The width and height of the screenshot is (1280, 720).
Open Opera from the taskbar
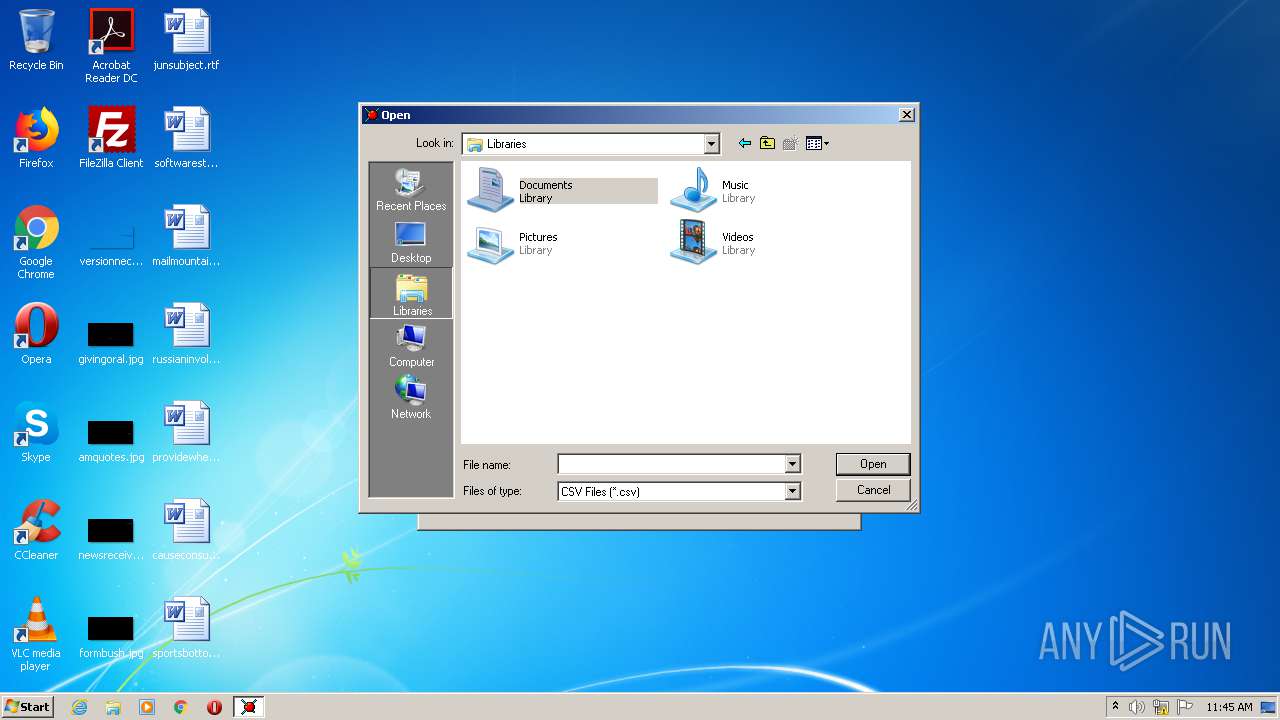coord(214,707)
